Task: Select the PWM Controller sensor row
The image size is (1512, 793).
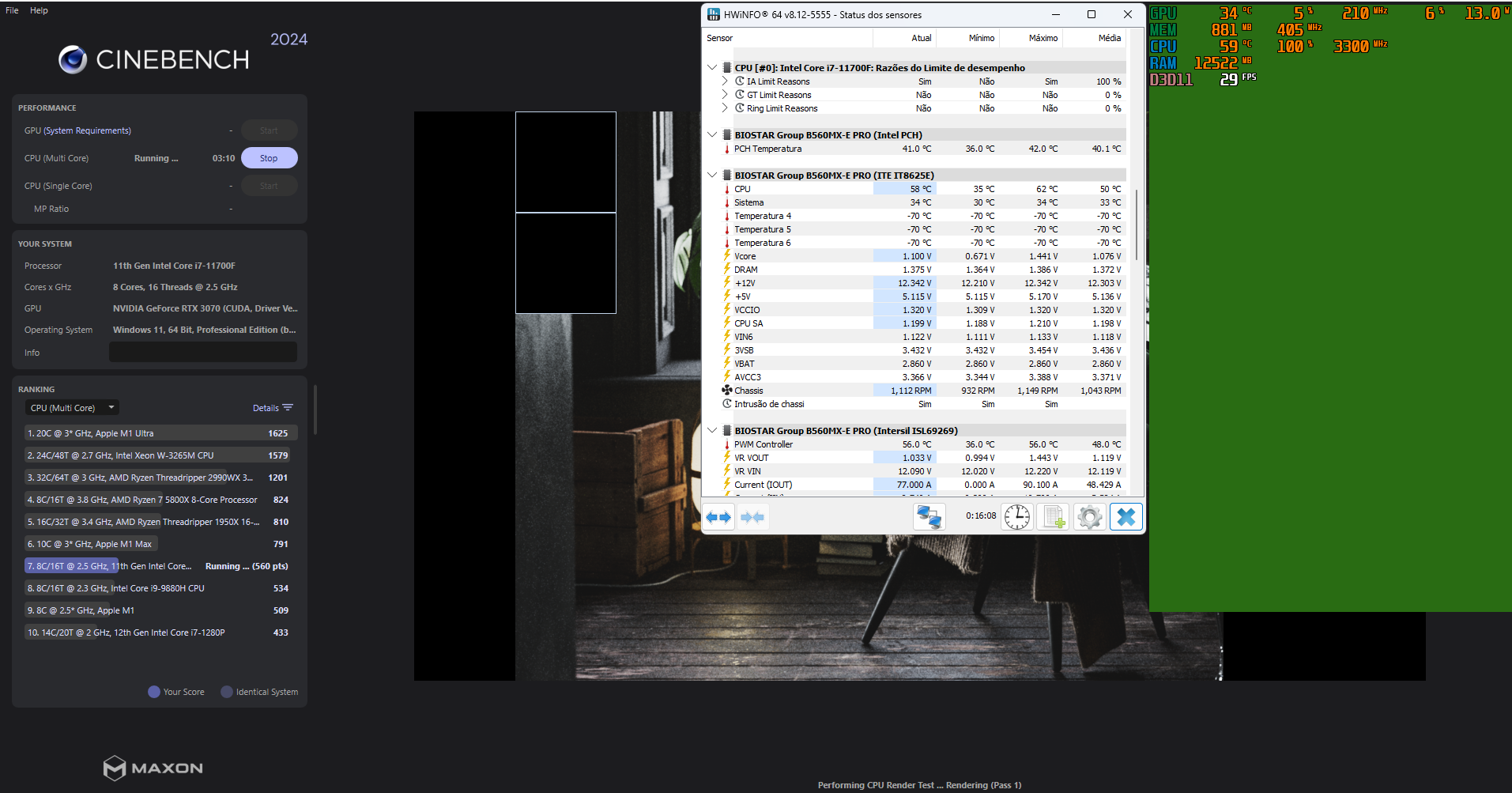Action: point(922,444)
